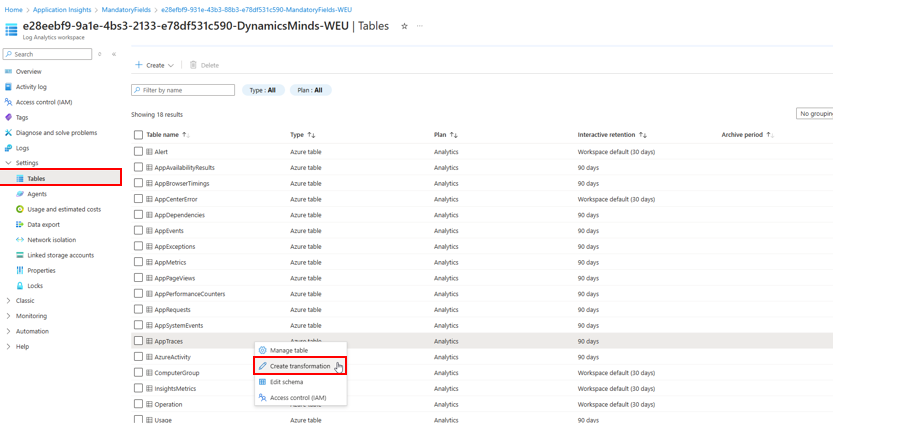Open the MandatoryFields-WEU breadcrumb link

point(257,10)
